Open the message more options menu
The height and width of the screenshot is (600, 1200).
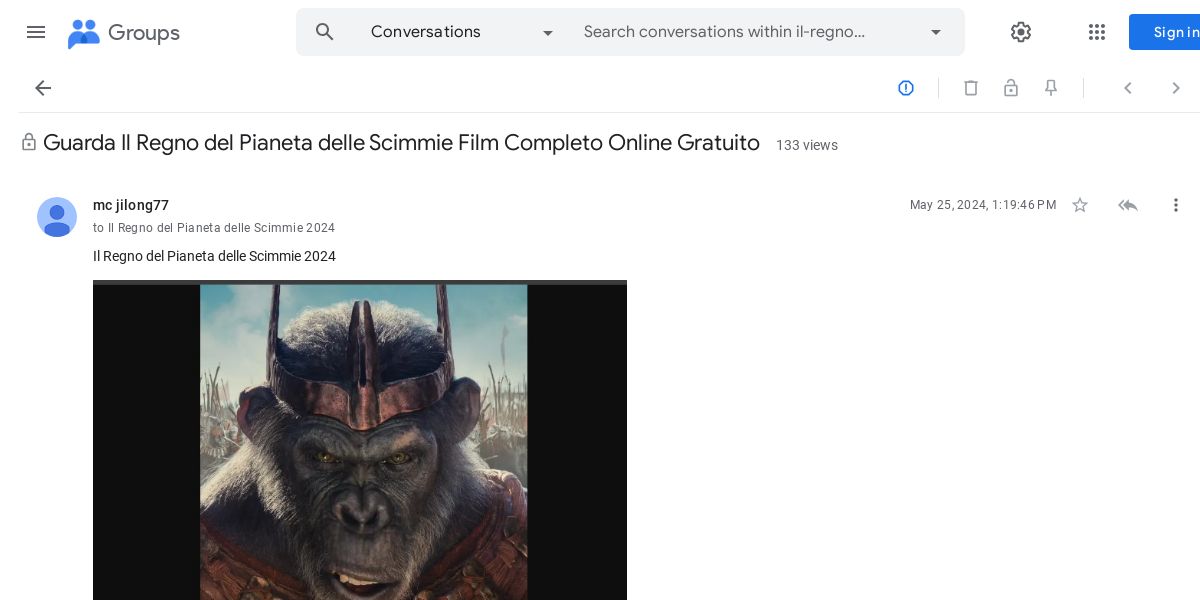(x=1176, y=205)
